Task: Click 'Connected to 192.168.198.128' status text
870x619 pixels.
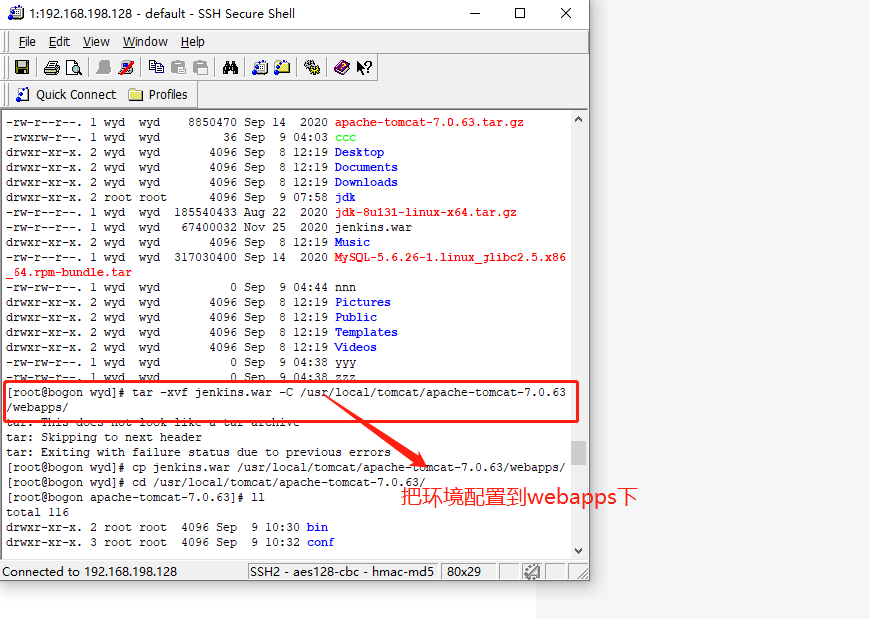Action: click(89, 571)
